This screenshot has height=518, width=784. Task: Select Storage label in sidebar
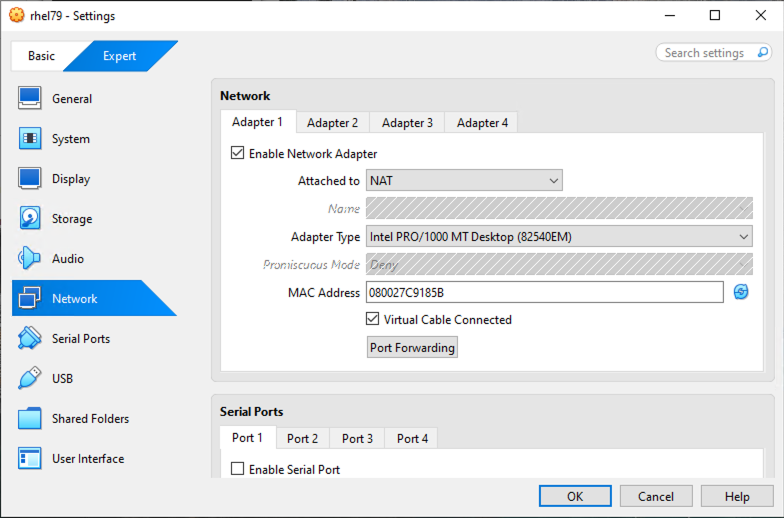pyautogui.click(x=72, y=218)
